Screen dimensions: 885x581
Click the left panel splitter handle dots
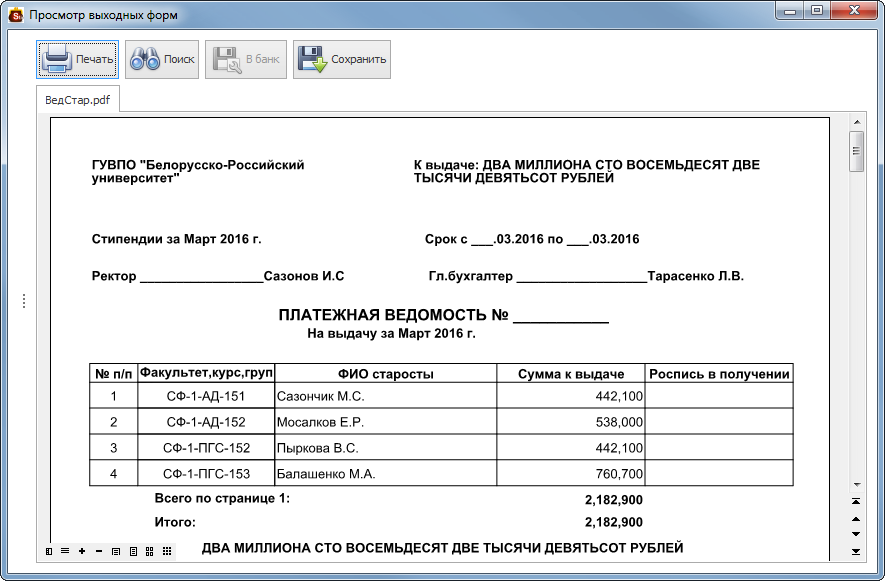click(24, 301)
